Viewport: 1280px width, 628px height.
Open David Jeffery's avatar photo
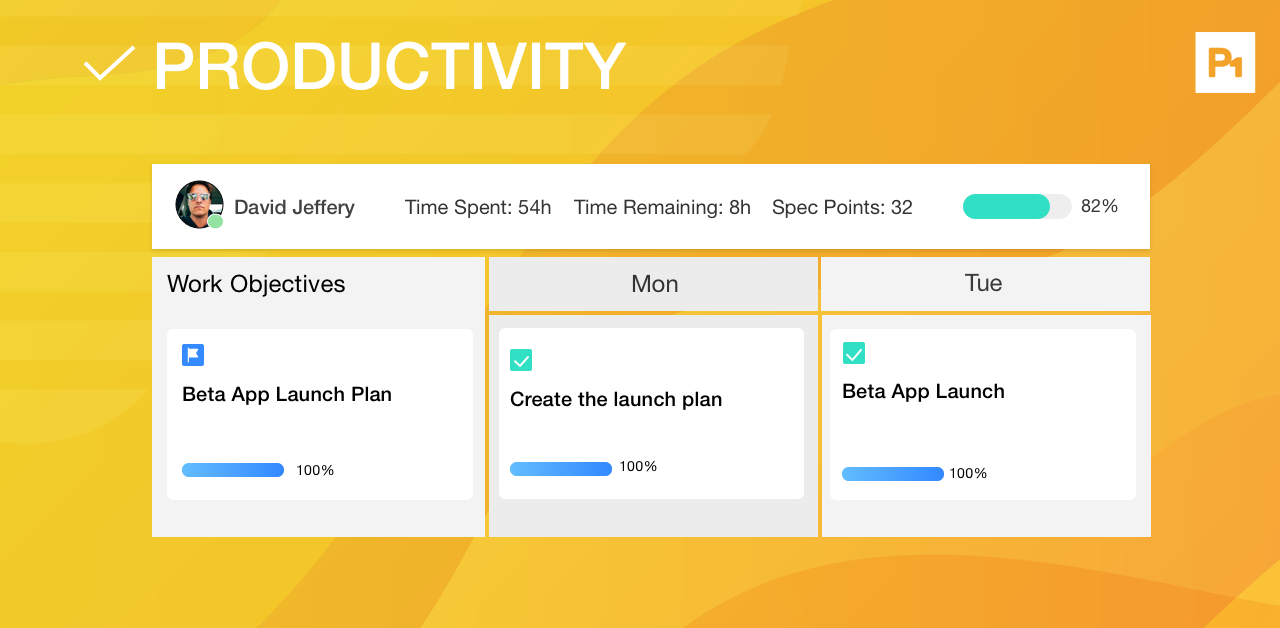[x=199, y=205]
